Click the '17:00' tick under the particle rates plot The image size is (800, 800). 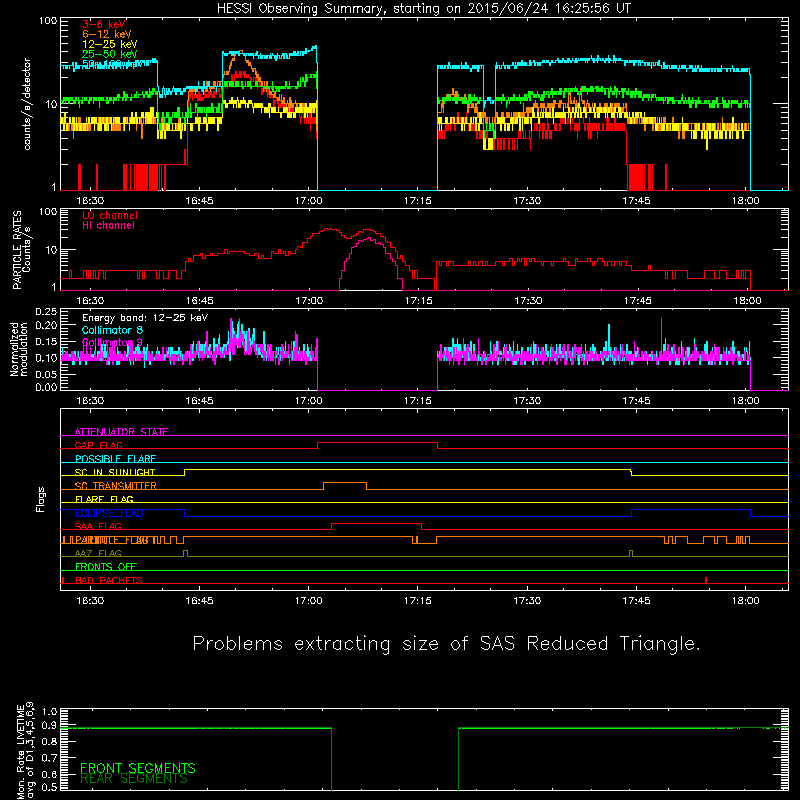pyautogui.click(x=309, y=301)
